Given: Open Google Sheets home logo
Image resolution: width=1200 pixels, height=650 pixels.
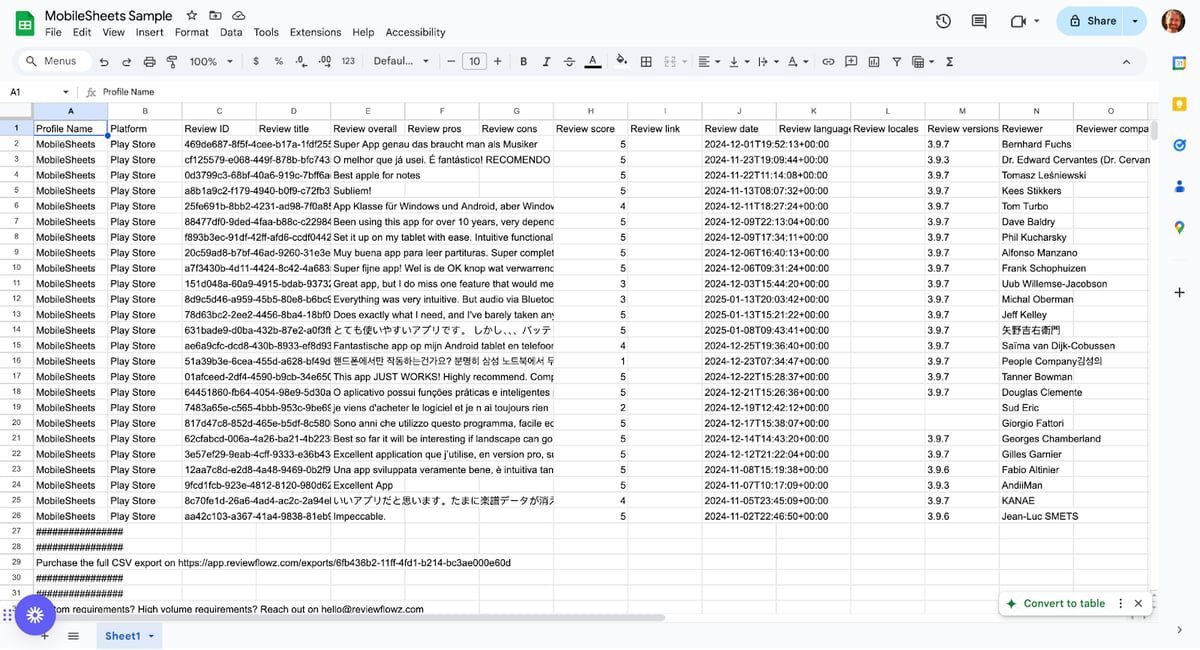Looking at the screenshot, I should point(25,23).
